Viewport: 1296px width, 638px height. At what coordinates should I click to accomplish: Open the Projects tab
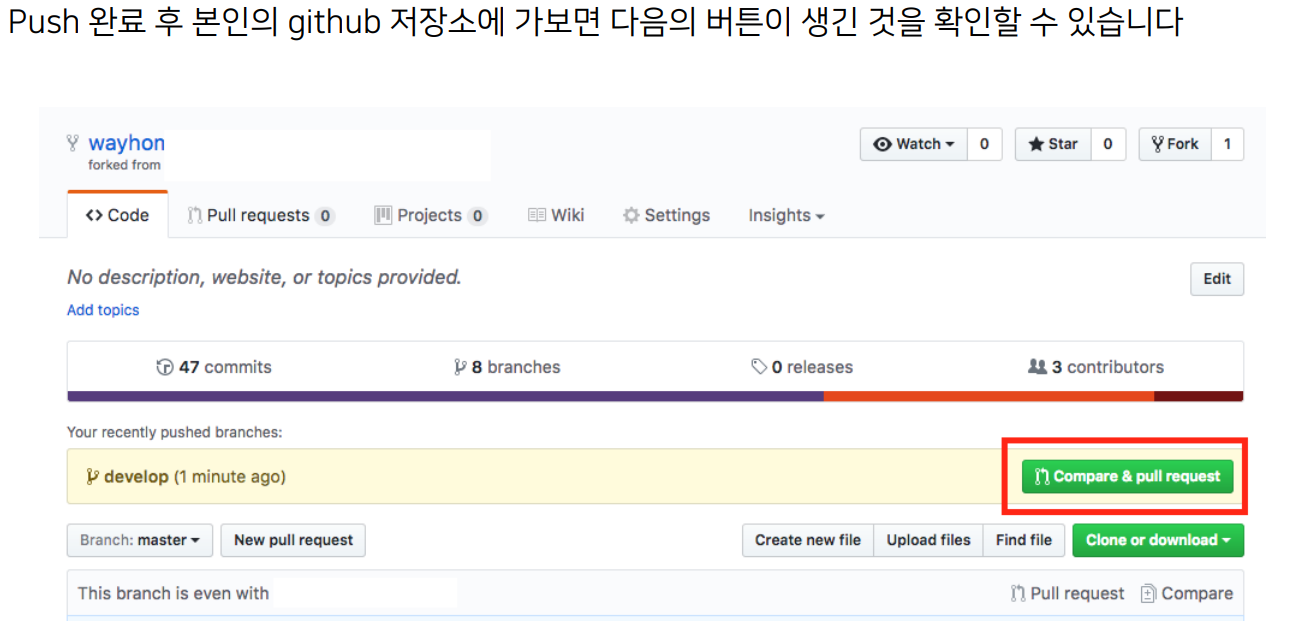point(430,215)
